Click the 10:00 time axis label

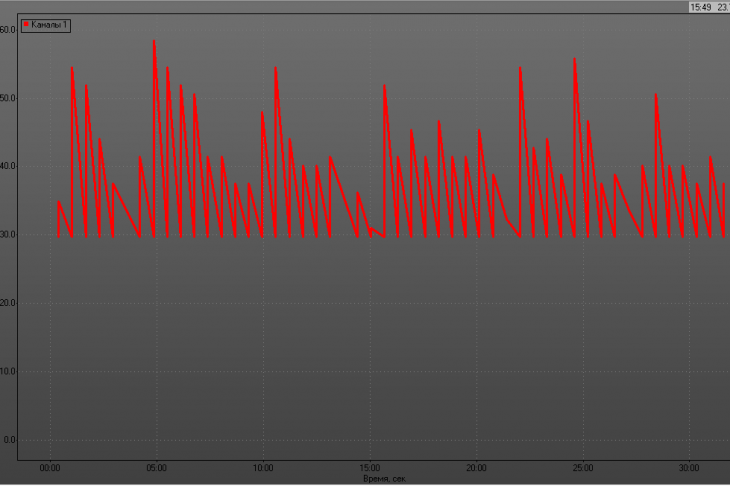pos(263,468)
